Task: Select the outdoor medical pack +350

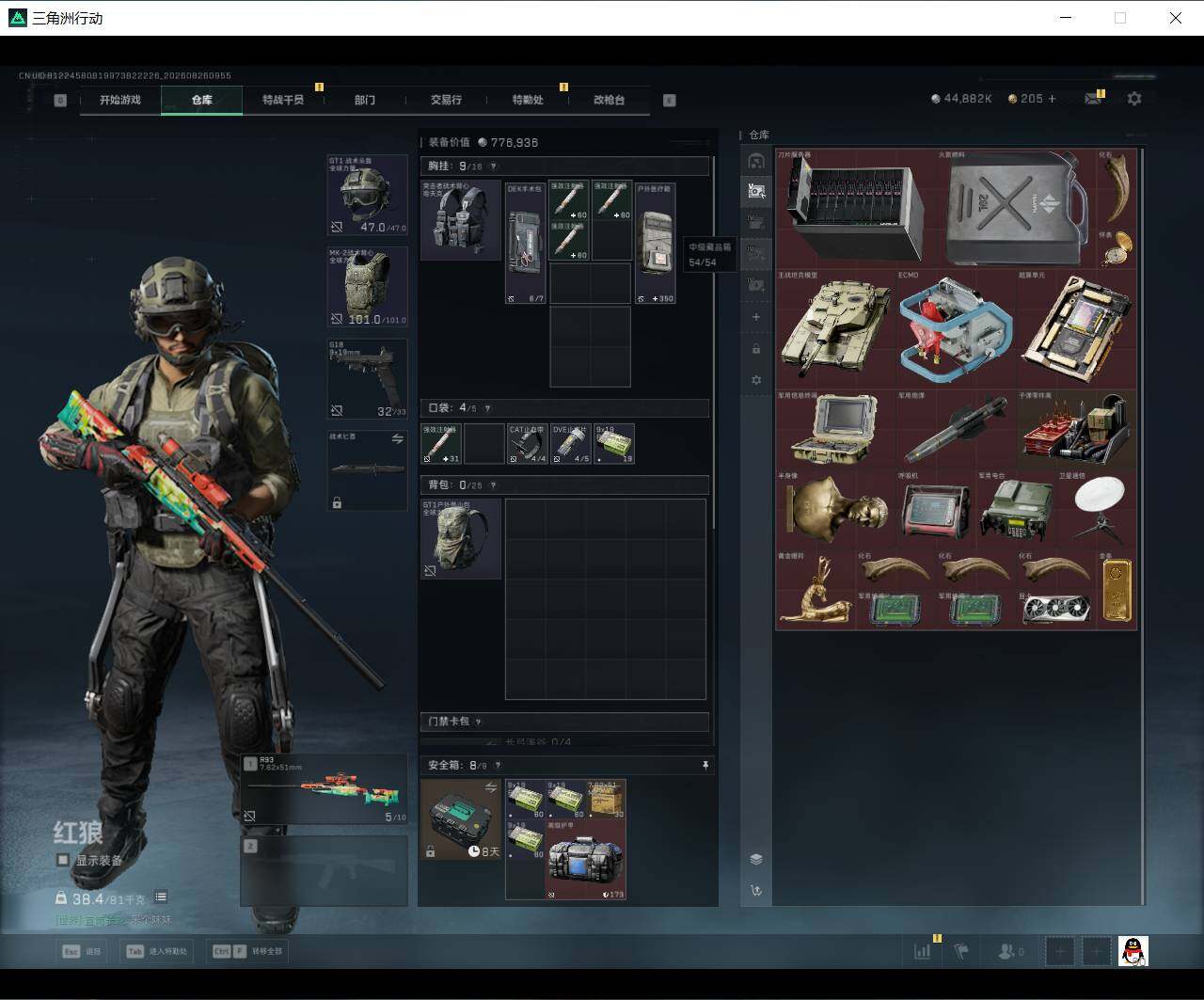Action: click(x=655, y=243)
